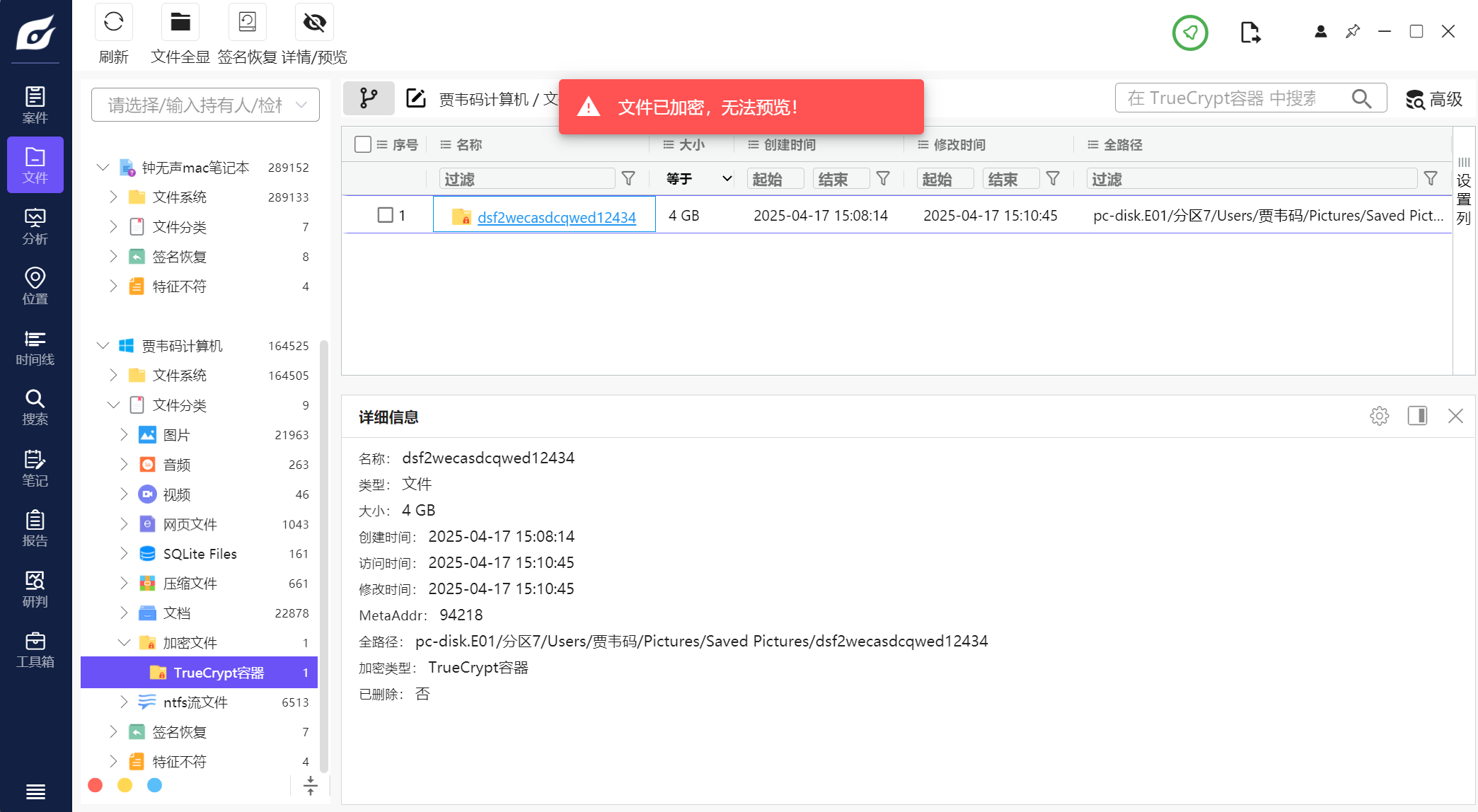Open 时间线 timeline in sidebar
This screenshot has width=1478, height=812.
(x=35, y=347)
